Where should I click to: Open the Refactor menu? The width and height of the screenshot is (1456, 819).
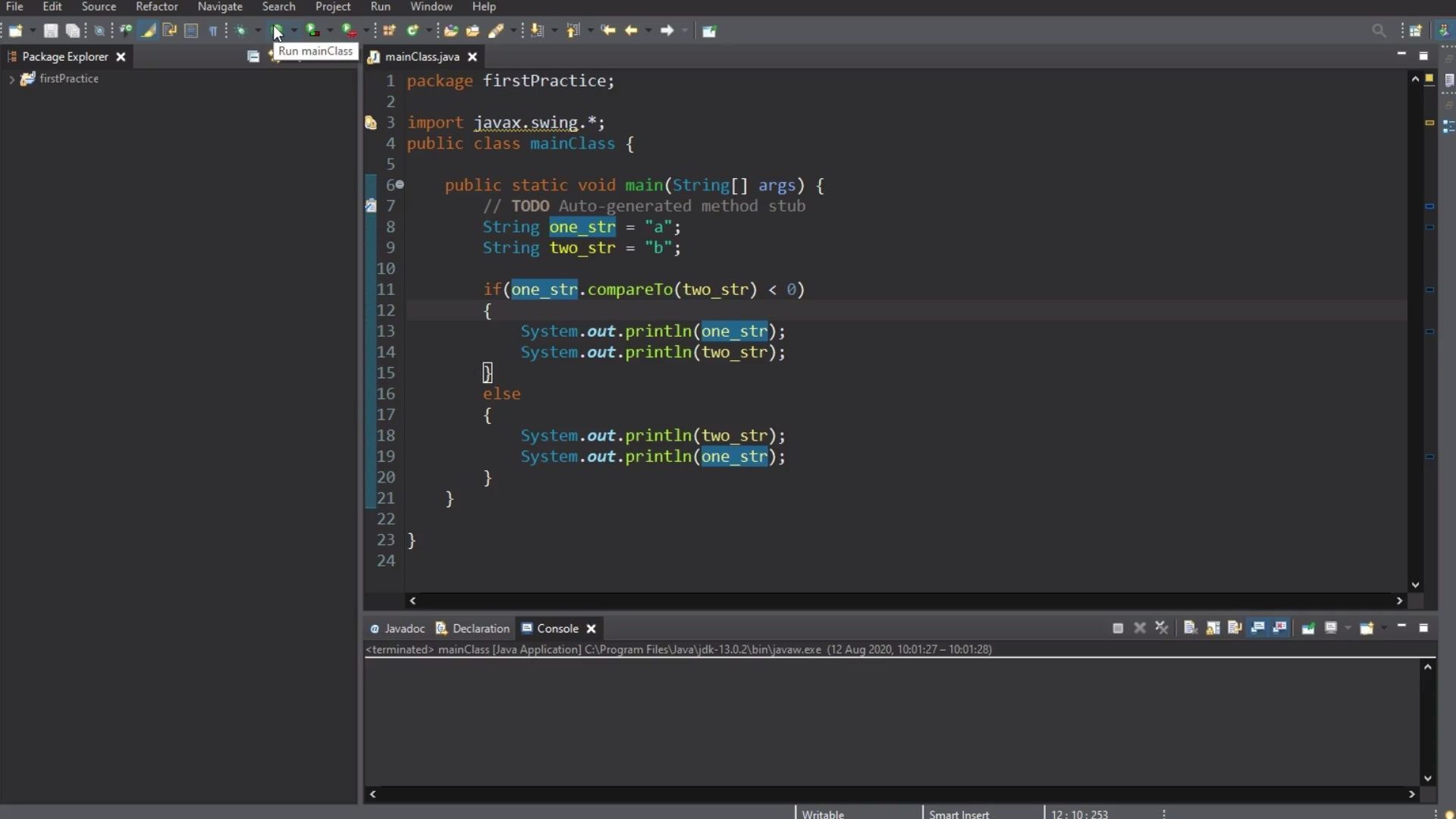(x=156, y=7)
